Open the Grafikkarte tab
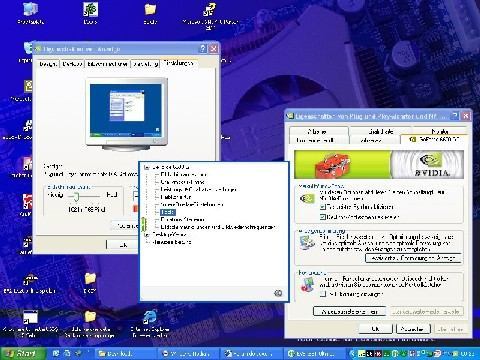Screen dimensions: 480x360 381,131
